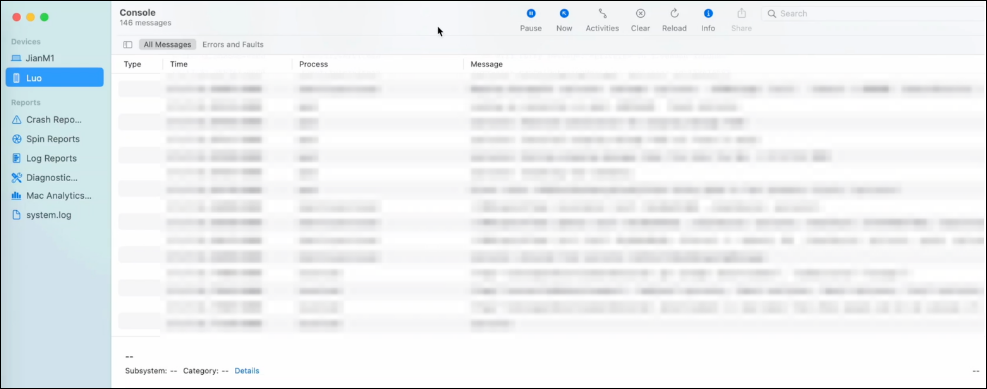Click the Share toolbar button
The image size is (987, 389).
click(x=742, y=20)
